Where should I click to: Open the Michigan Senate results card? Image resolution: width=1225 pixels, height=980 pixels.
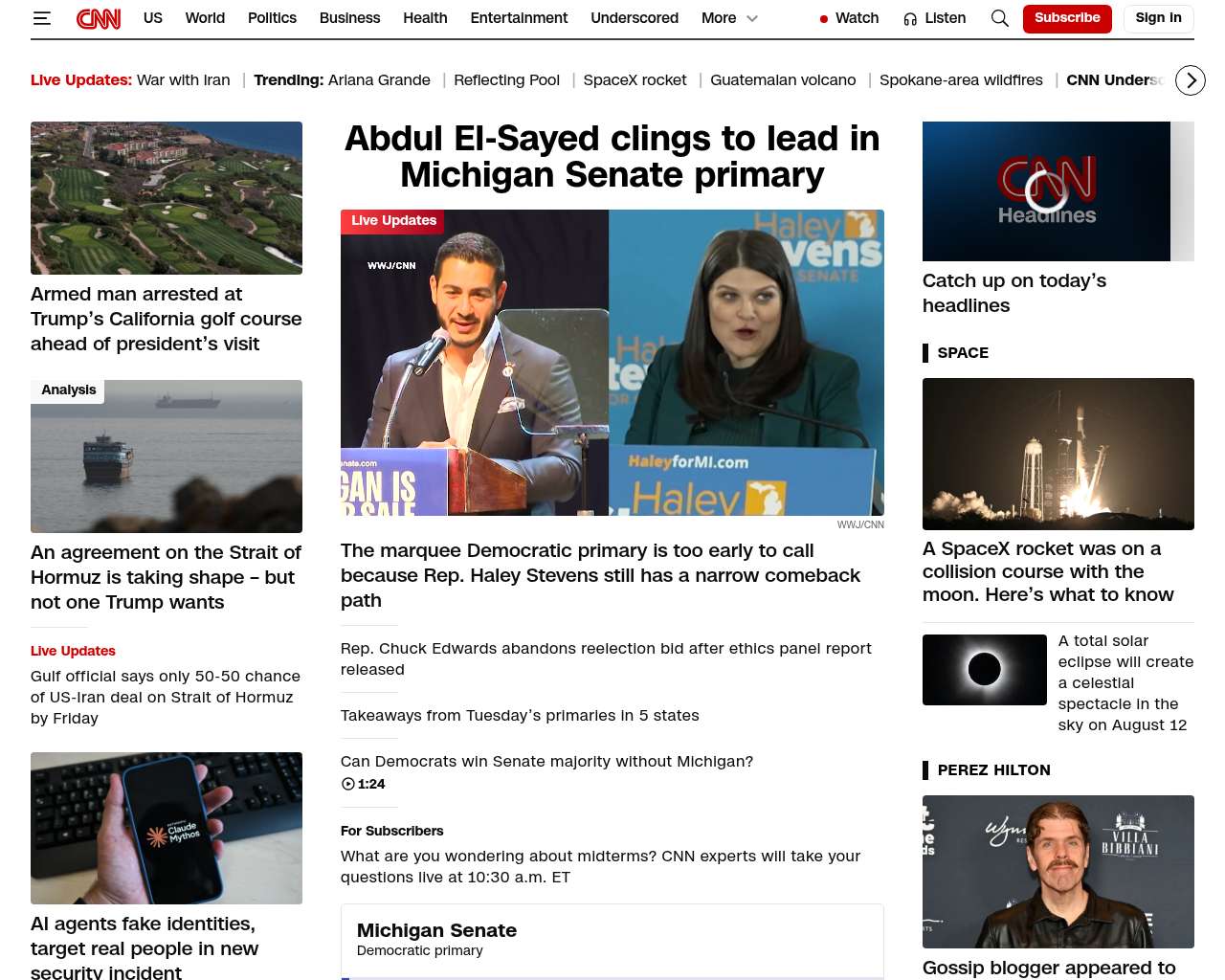pyautogui.click(x=612, y=942)
